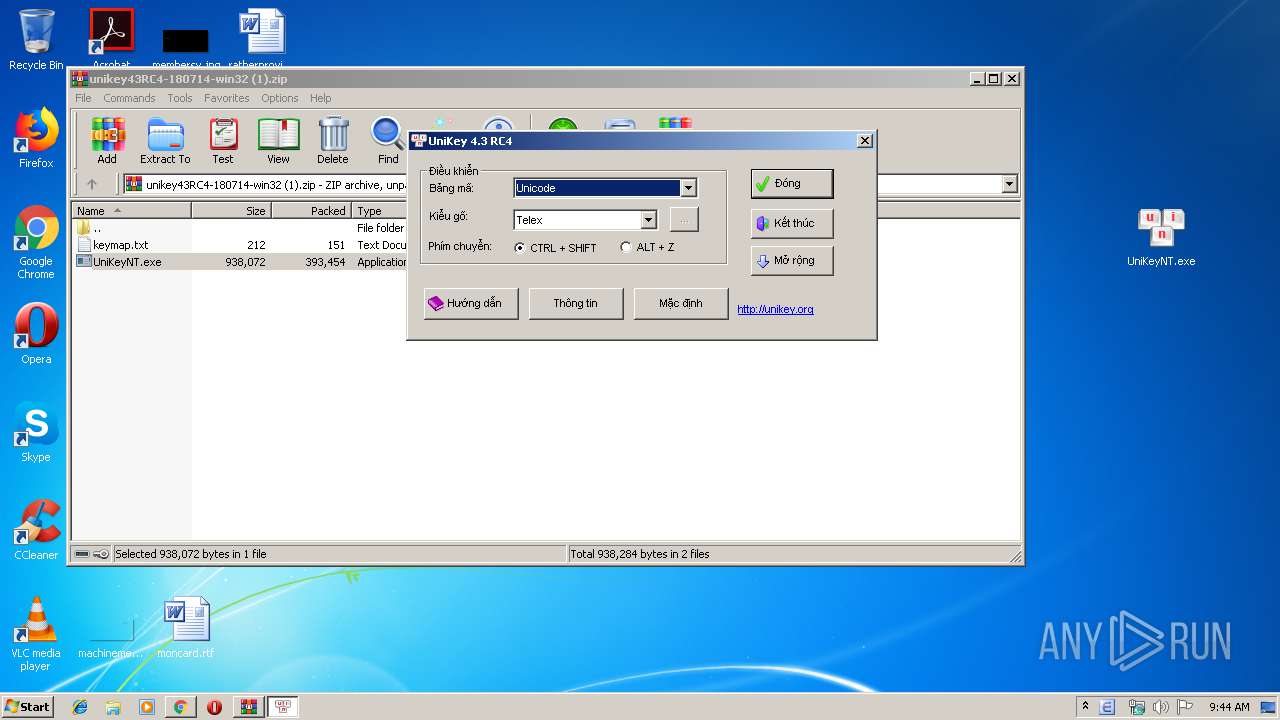
Task: Open the http://unikey.org link
Action: coord(775,310)
